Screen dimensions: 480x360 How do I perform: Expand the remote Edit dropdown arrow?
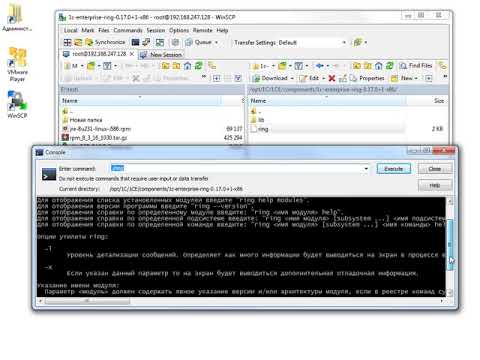[x=323, y=78]
